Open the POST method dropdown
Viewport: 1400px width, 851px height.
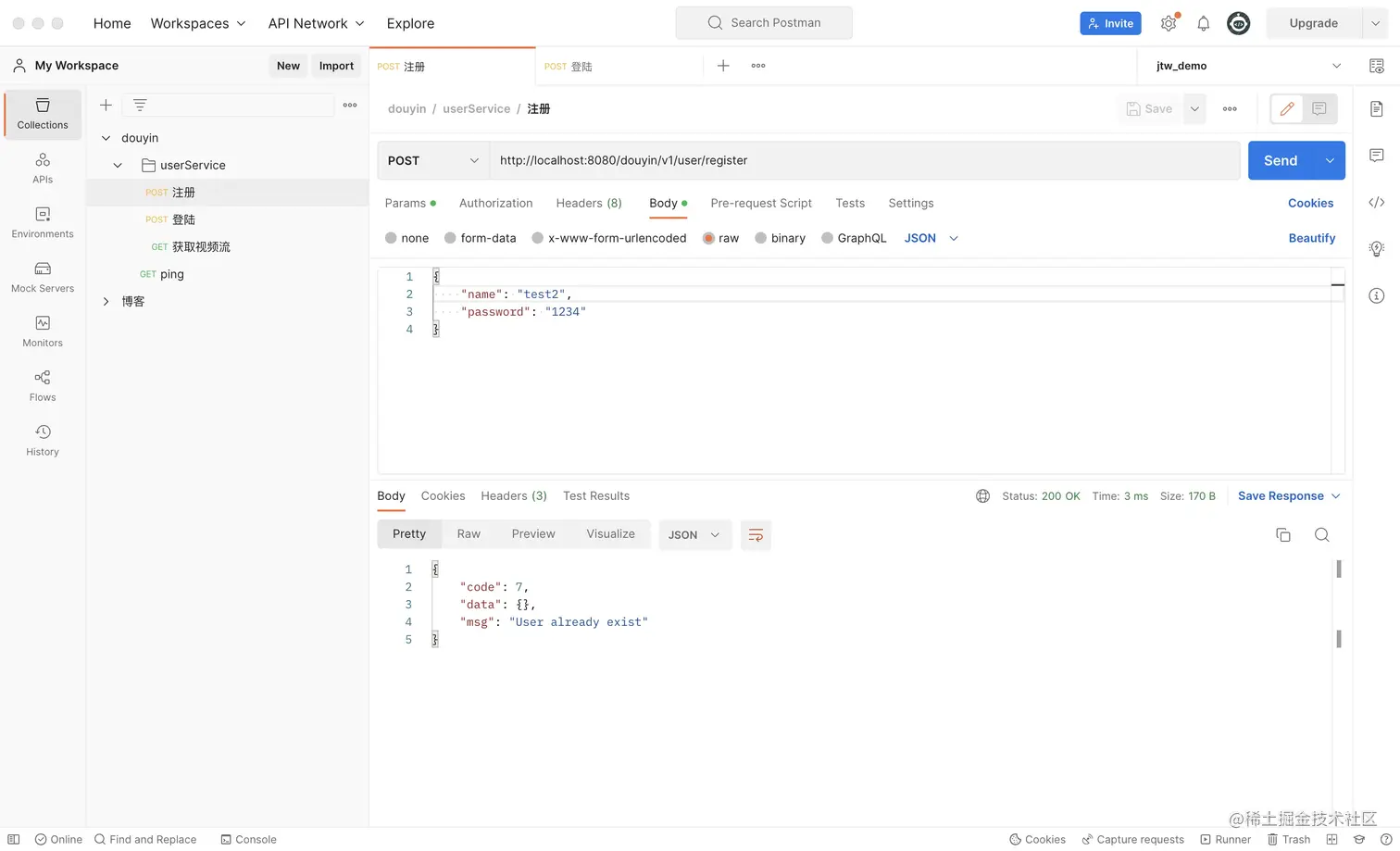tap(433, 160)
